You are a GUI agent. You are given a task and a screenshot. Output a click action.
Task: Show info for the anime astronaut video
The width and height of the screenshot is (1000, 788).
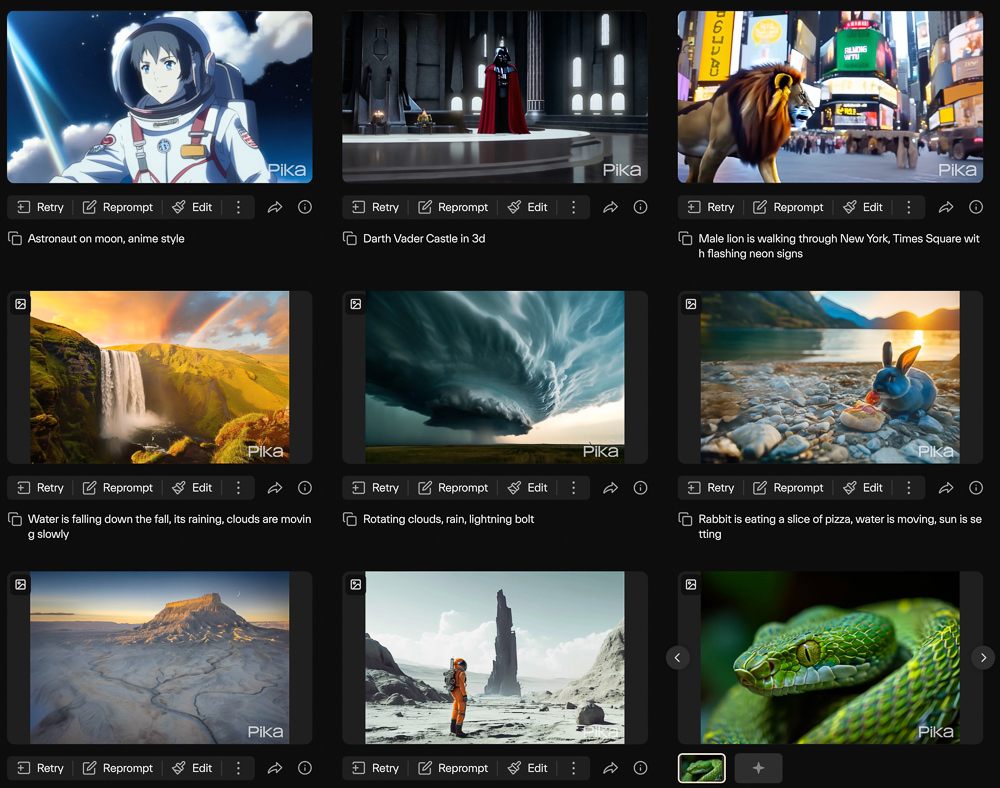(305, 207)
